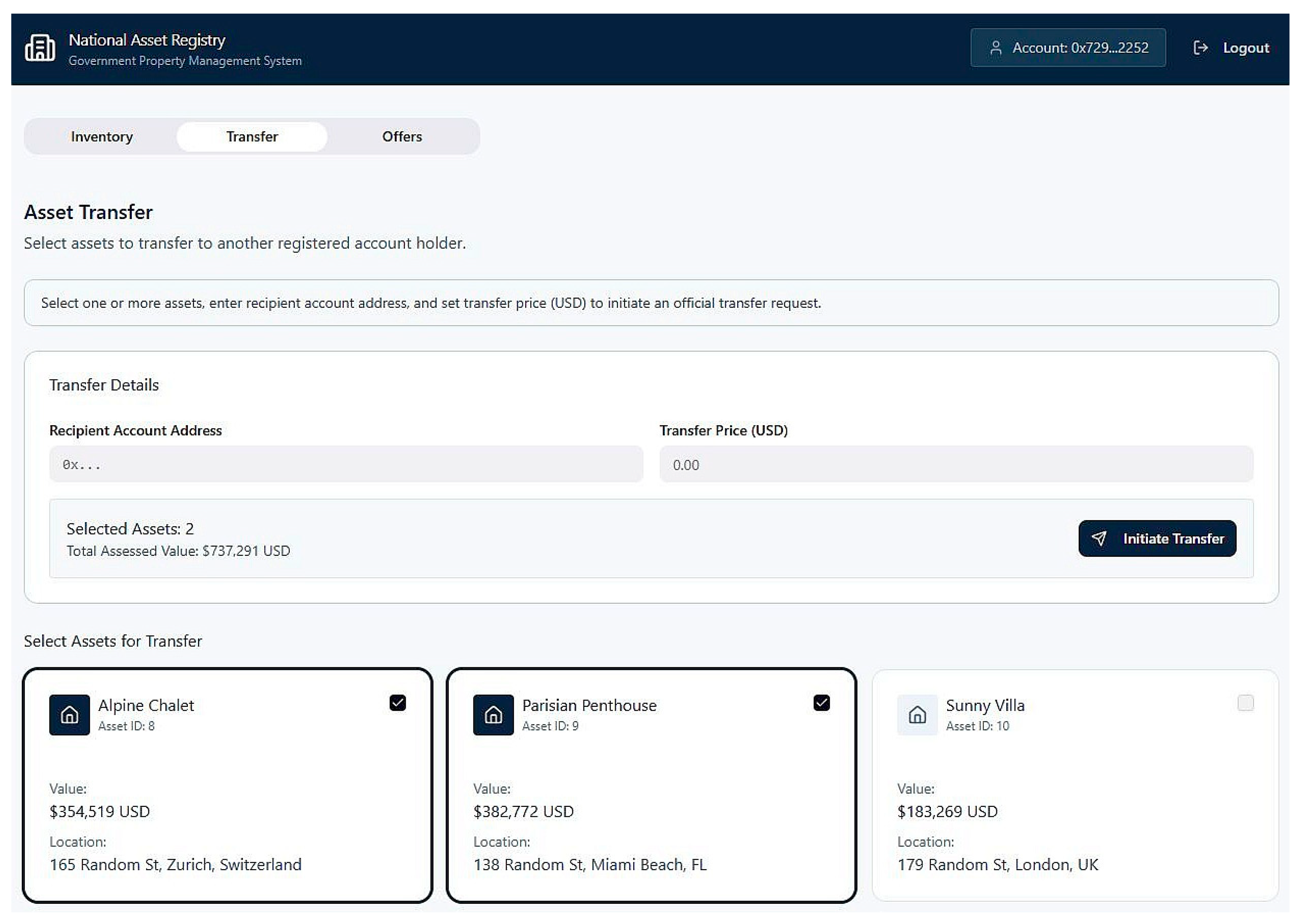The width and height of the screenshot is (1300, 924).
Task: Click the National Asset Registry title text
Action: coord(147,40)
